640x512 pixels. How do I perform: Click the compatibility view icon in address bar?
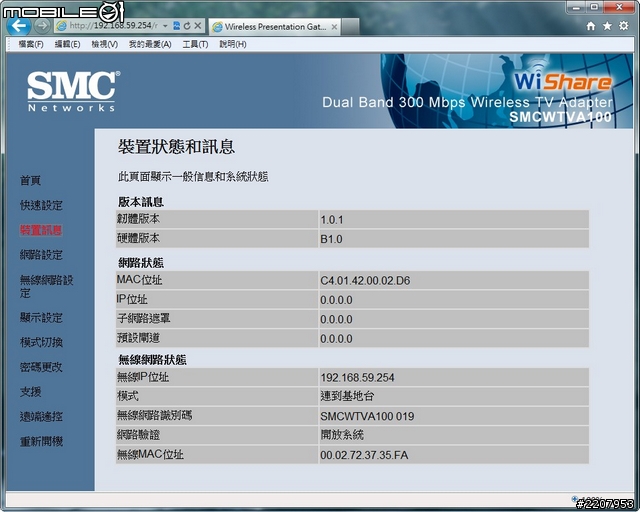[x=176, y=26]
